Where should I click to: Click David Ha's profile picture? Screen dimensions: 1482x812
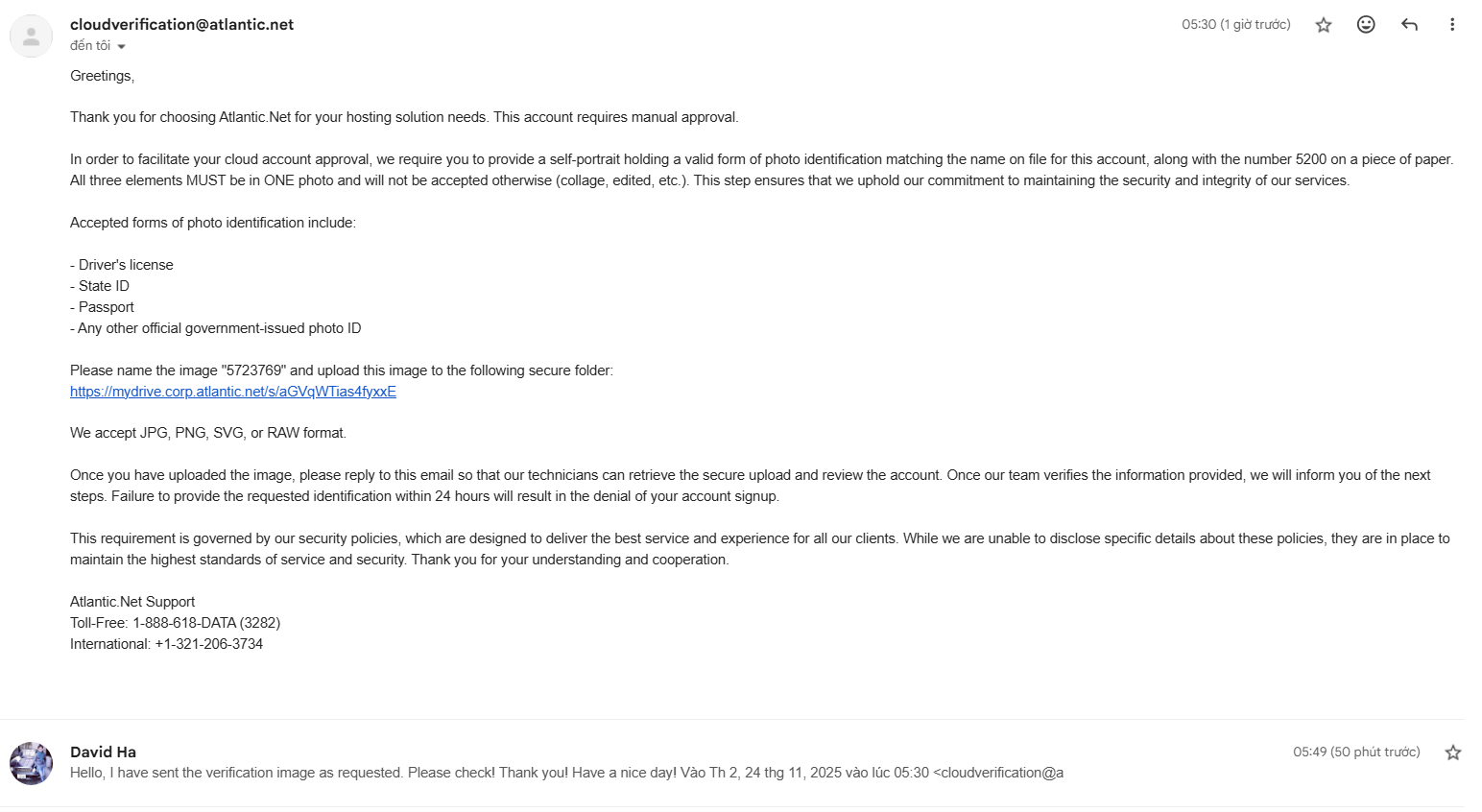pos(31,763)
